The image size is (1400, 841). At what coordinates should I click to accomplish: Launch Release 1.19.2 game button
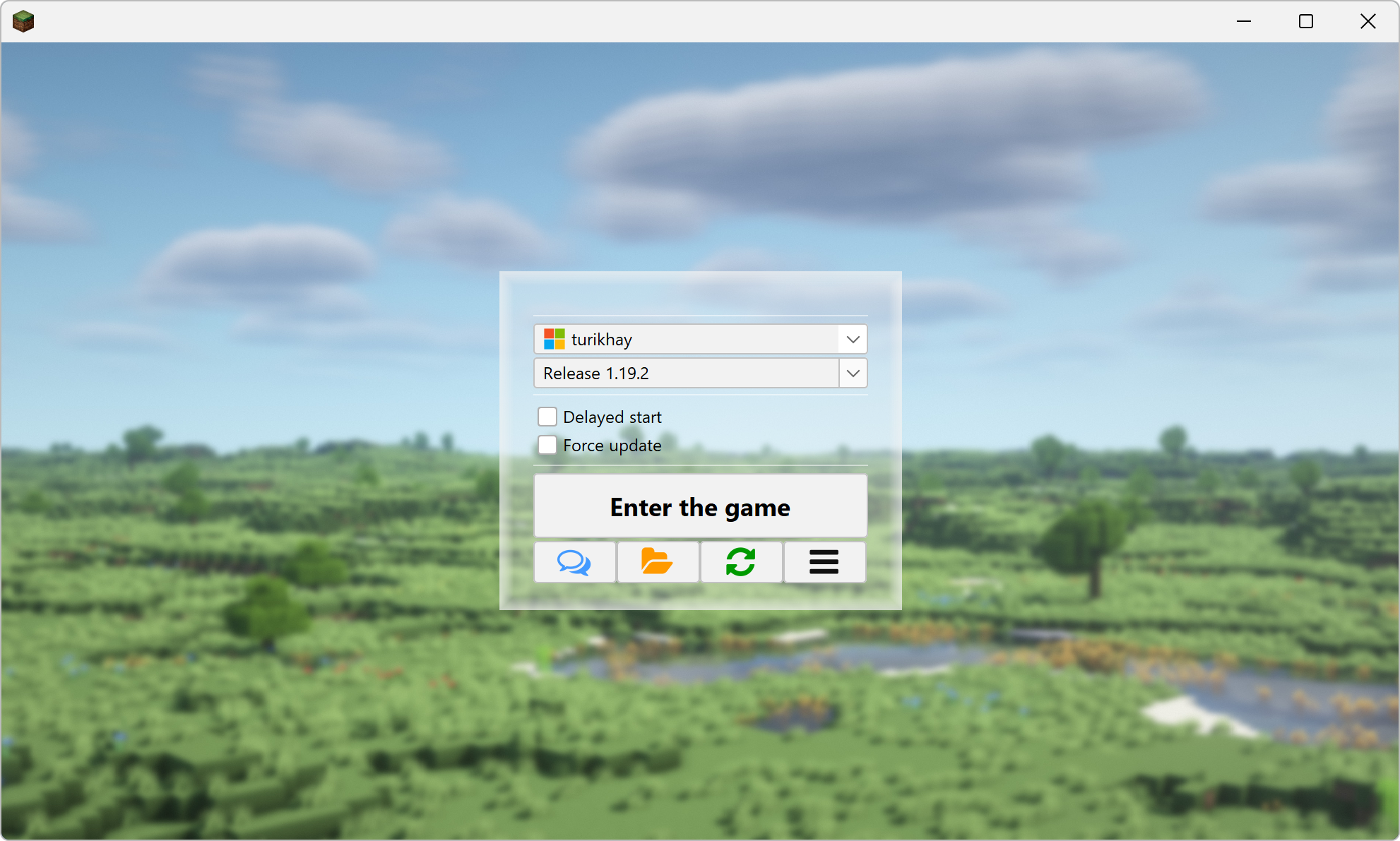click(x=700, y=506)
